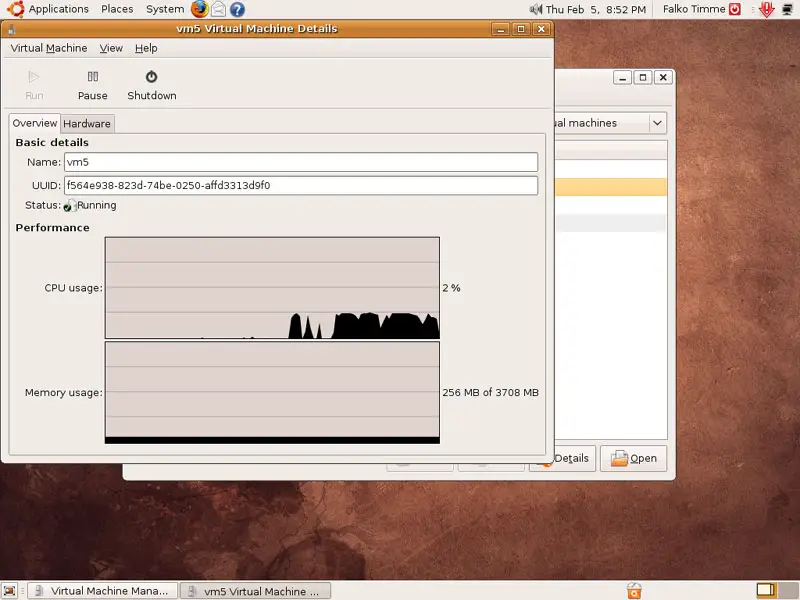Image resolution: width=800 pixels, height=600 pixels.
Task: Click the red power icon next to Falko Timme
Action: pyautogui.click(x=735, y=9)
